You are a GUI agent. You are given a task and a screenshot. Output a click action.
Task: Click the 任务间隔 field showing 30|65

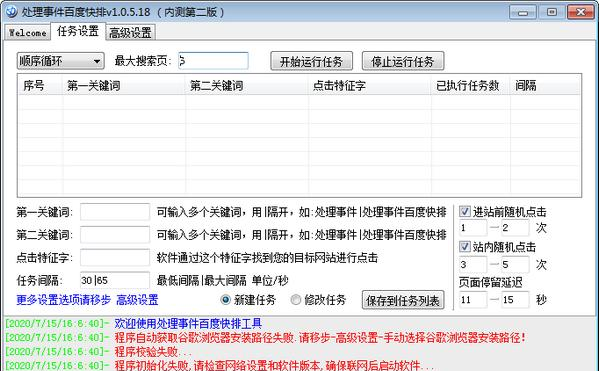tap(115, 280)
